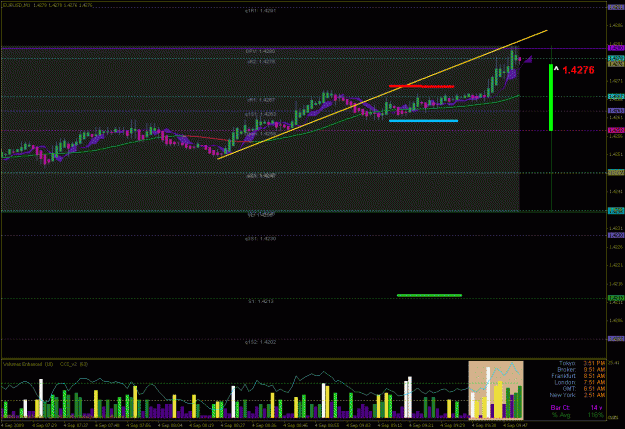
Task: Click the tall white volume bar inside tan box
Action: (x=488, y=393)
